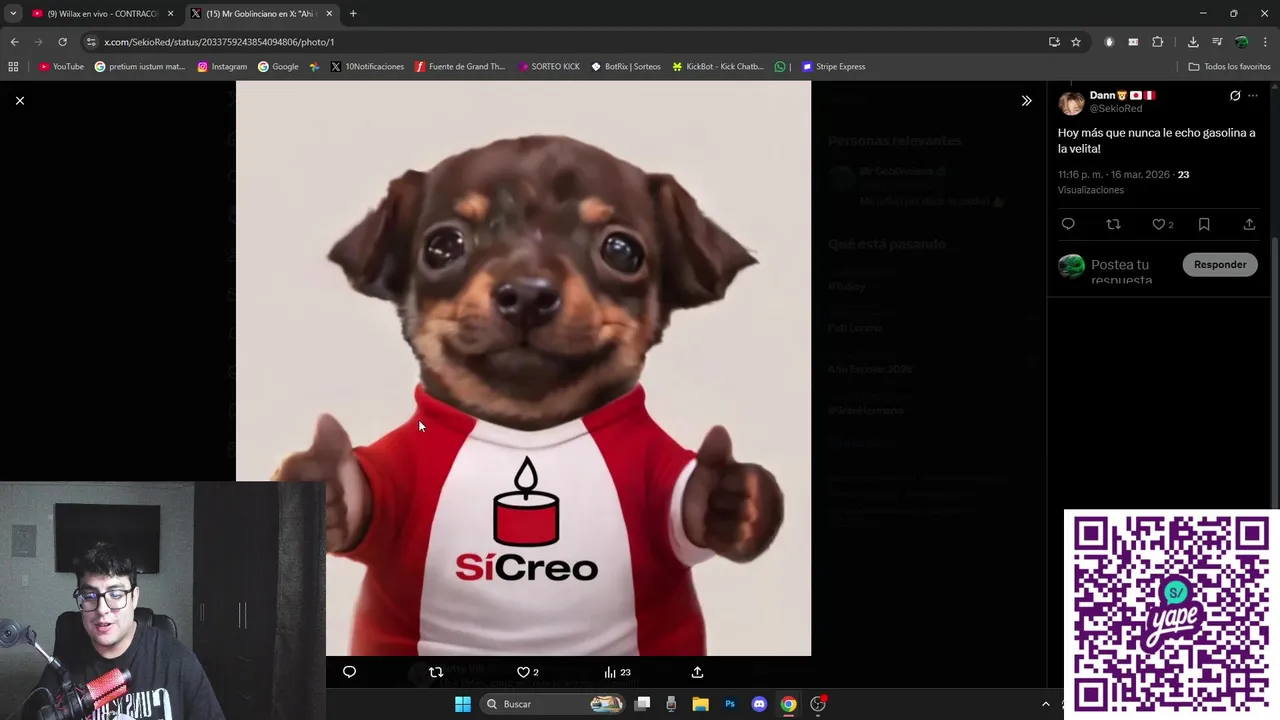Open the @SekioRed handle link
Viewport: 1280px width, 720px height.
(x=1116, y=108)
